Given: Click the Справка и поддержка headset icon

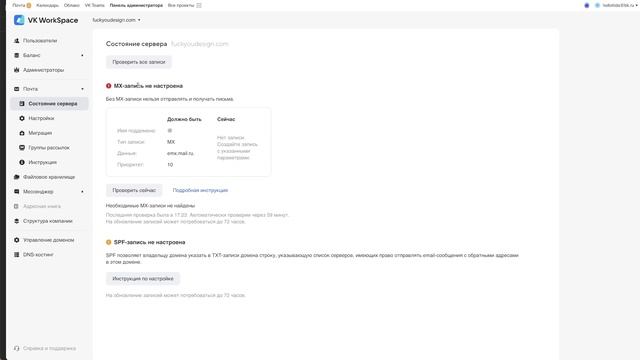Looking at the screenshot, I should pos(16,348).
